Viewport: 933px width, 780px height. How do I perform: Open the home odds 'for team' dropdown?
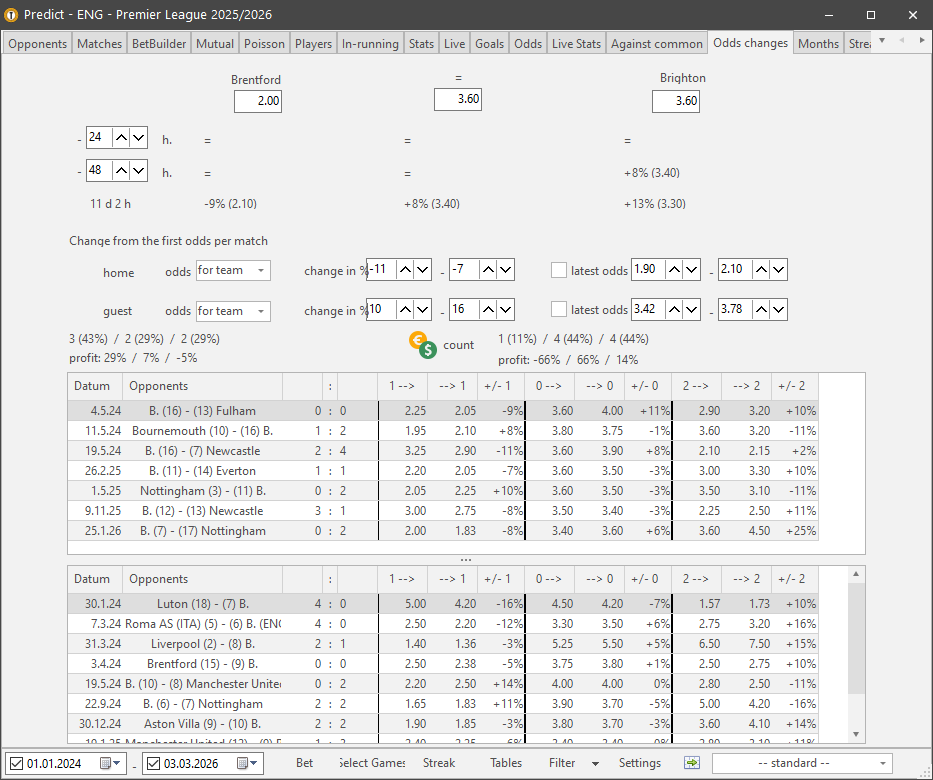click(x=263, y=269)
